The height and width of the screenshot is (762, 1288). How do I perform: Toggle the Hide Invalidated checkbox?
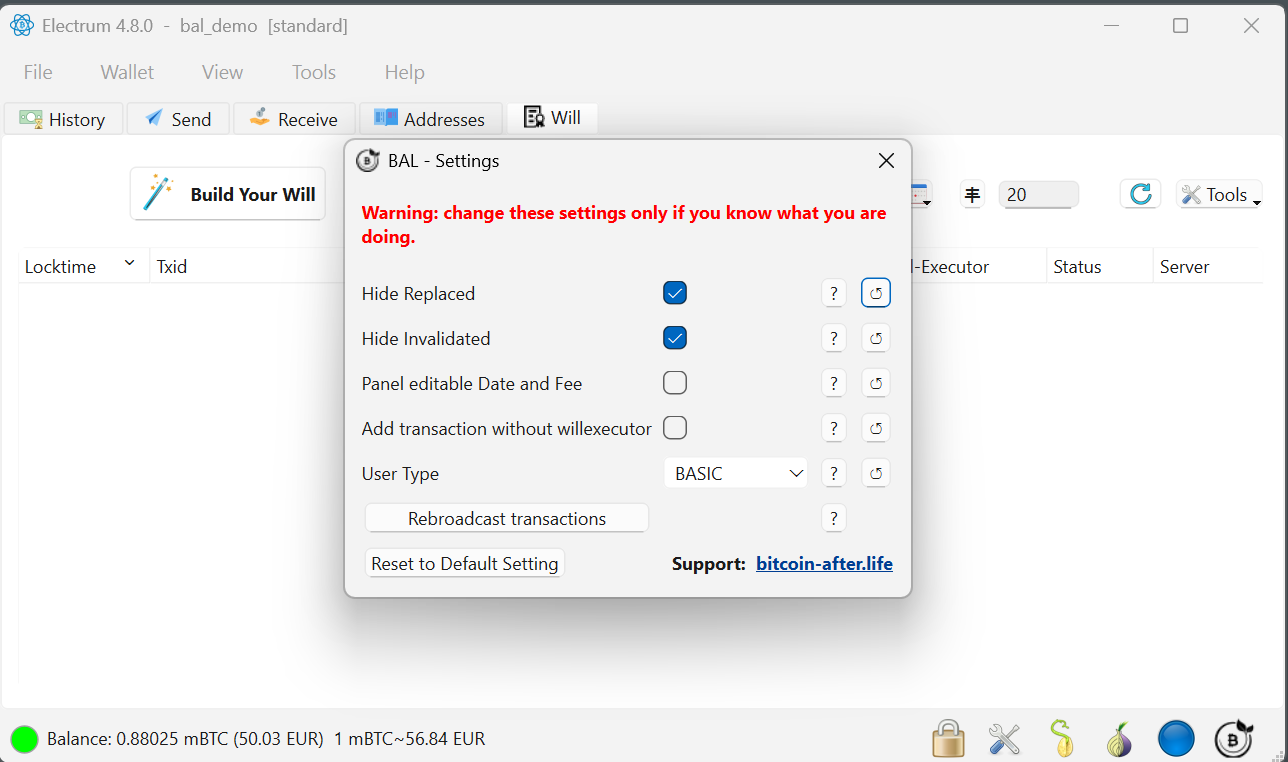pos(675,338)
